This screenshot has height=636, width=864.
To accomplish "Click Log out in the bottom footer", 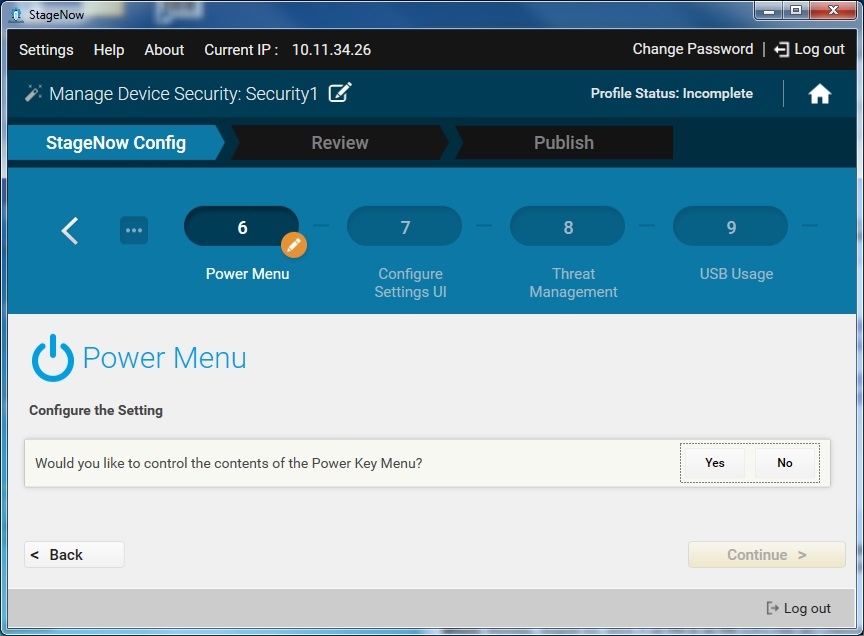I will [798, 608].
